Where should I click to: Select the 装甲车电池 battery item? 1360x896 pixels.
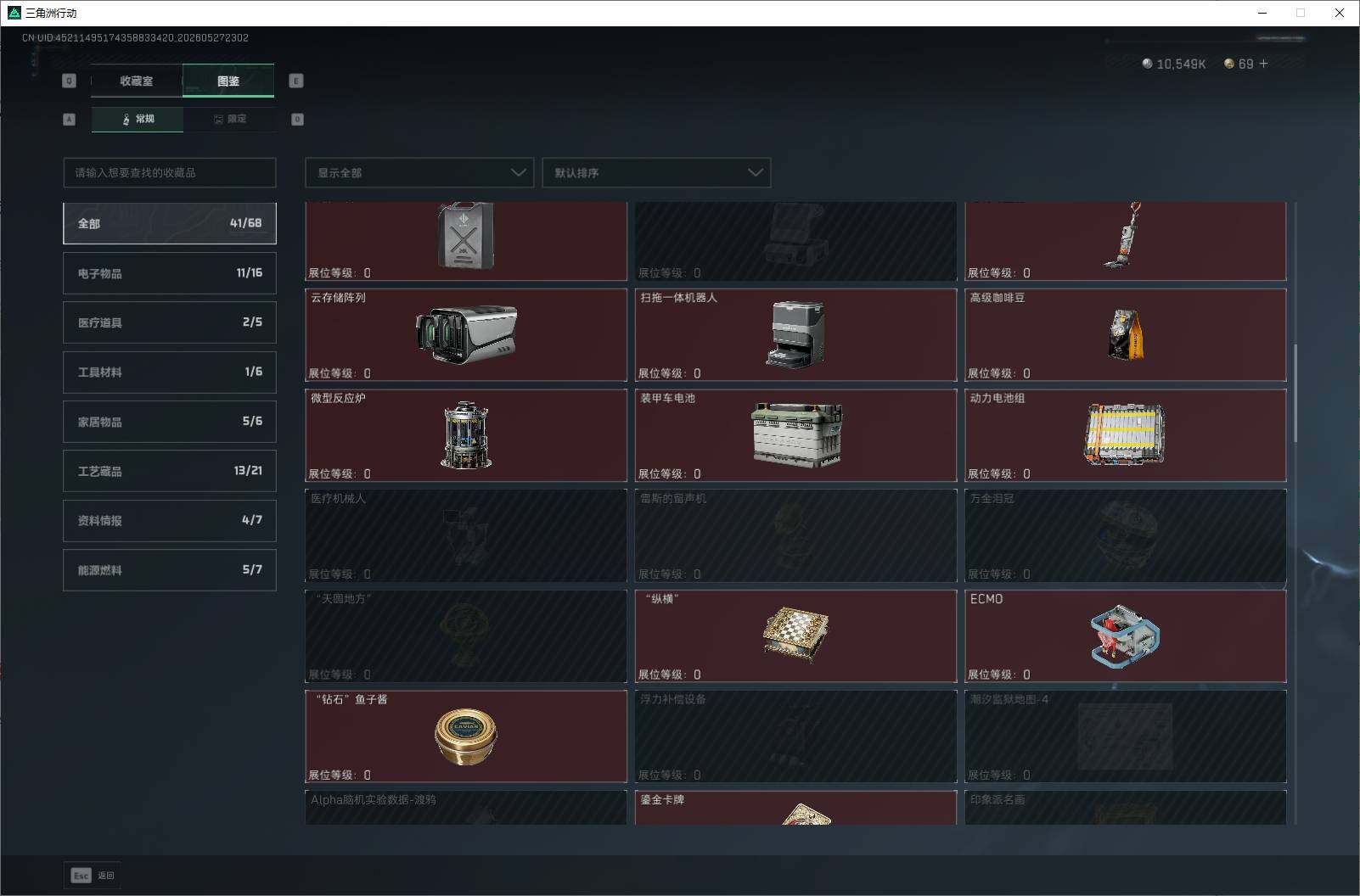point(795,435)
